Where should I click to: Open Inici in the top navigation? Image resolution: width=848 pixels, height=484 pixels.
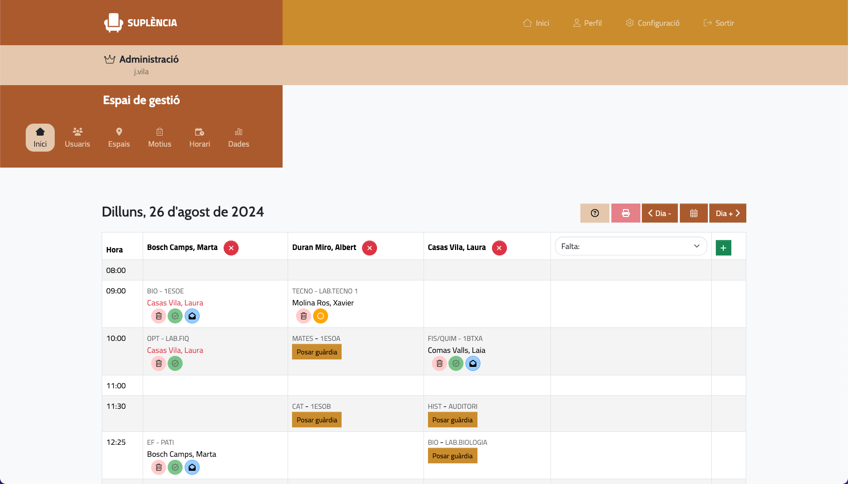pos(536,23)
